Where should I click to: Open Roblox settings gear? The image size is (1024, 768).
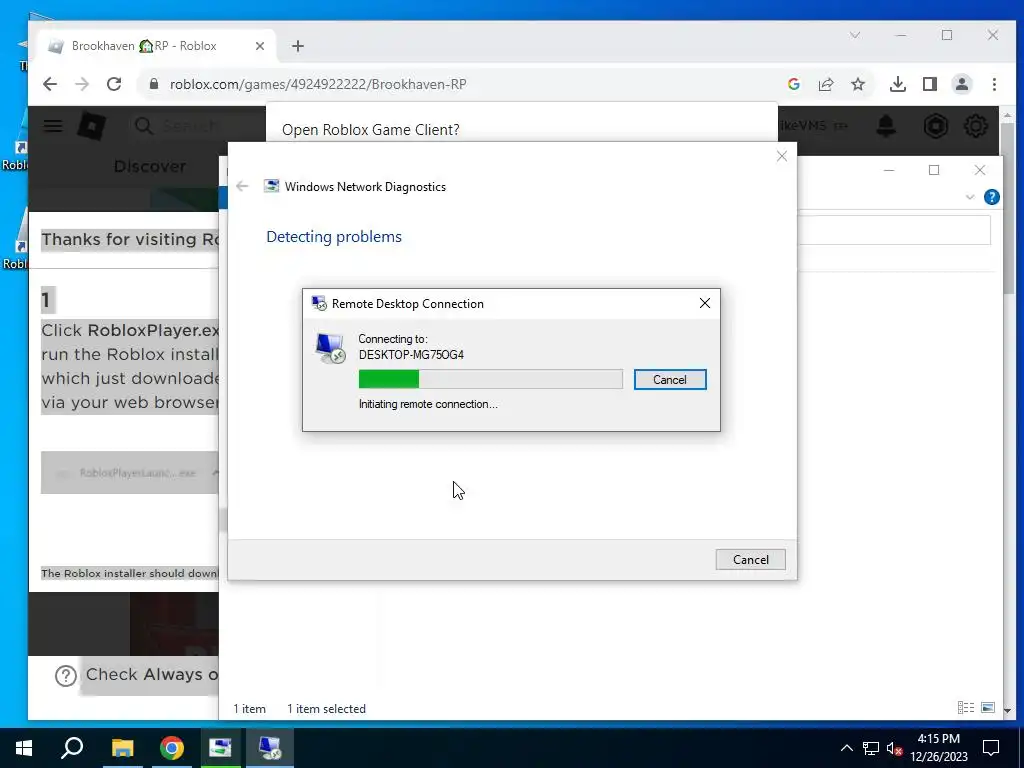pos(976,125)
